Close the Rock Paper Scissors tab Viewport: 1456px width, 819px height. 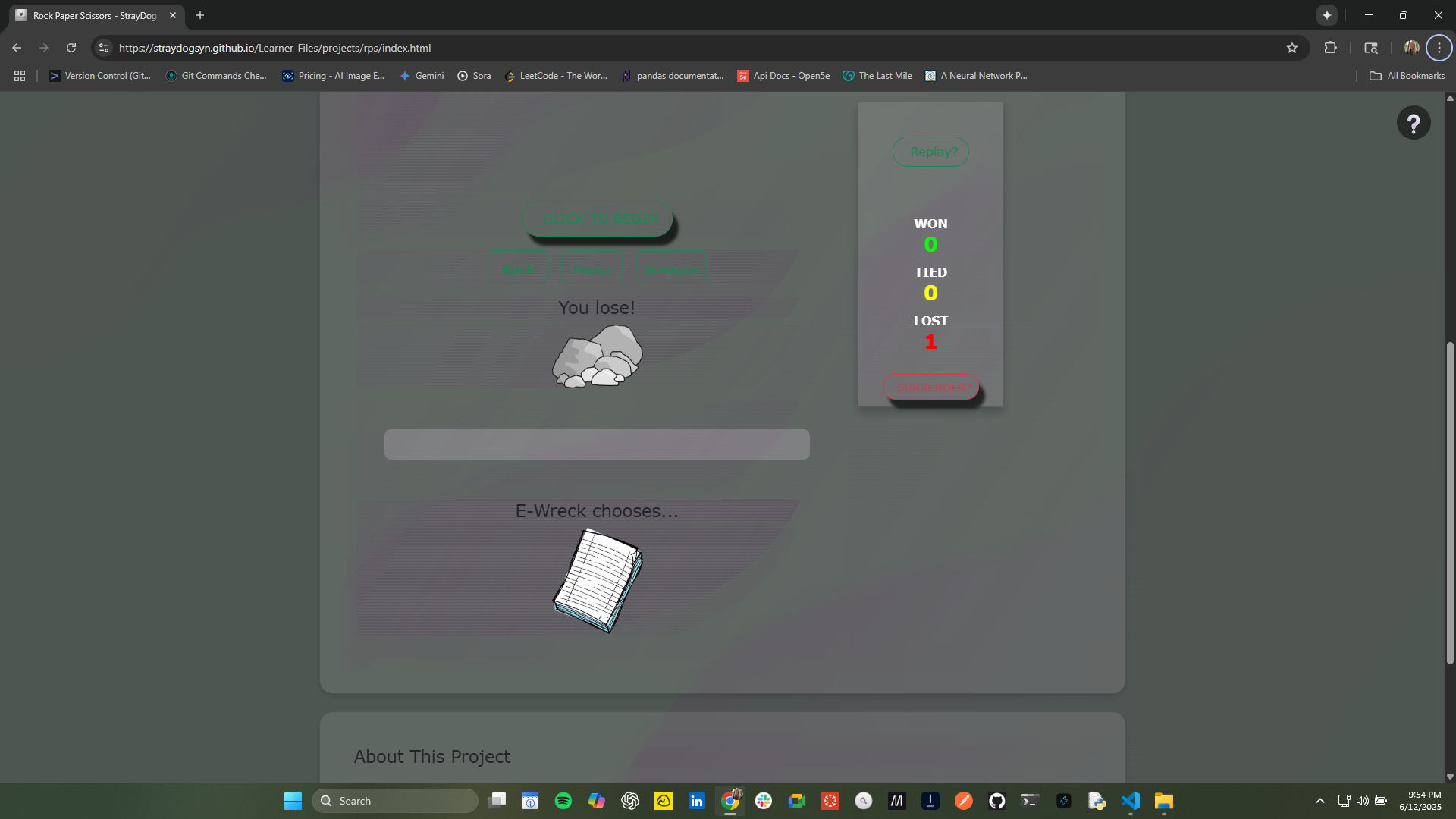[173, 15]
